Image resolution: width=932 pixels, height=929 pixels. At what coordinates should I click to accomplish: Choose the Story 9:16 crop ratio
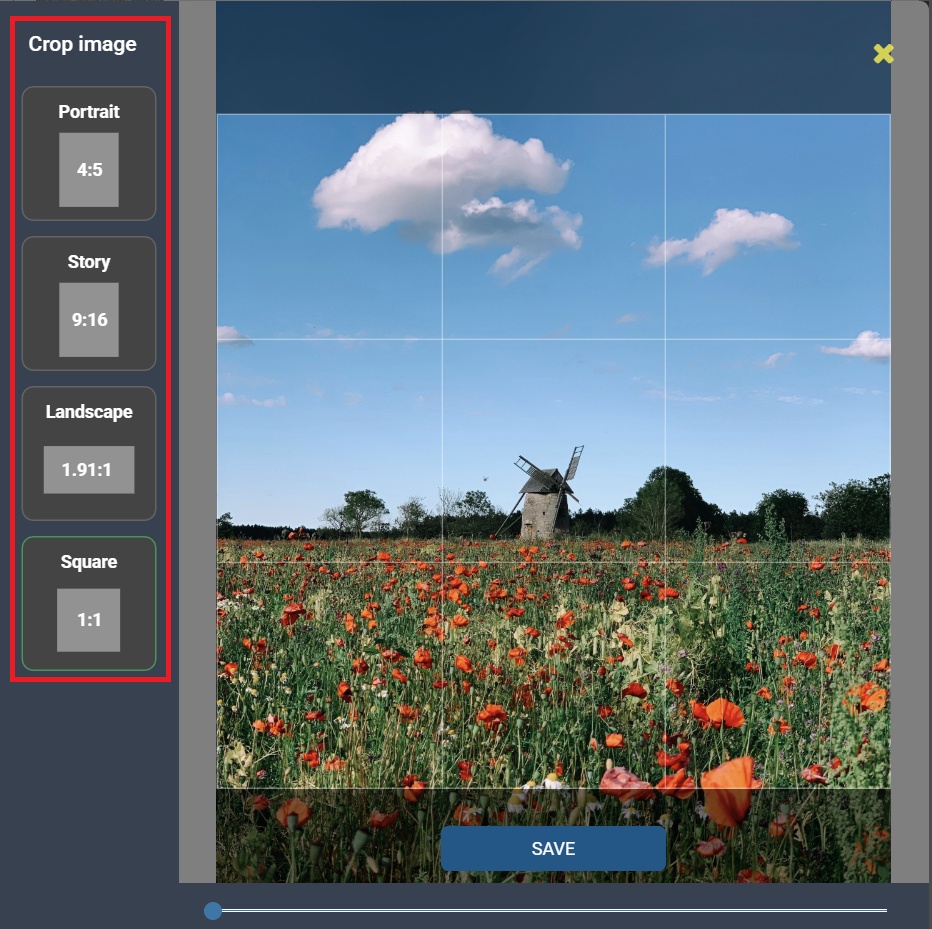tap(89, 303)
